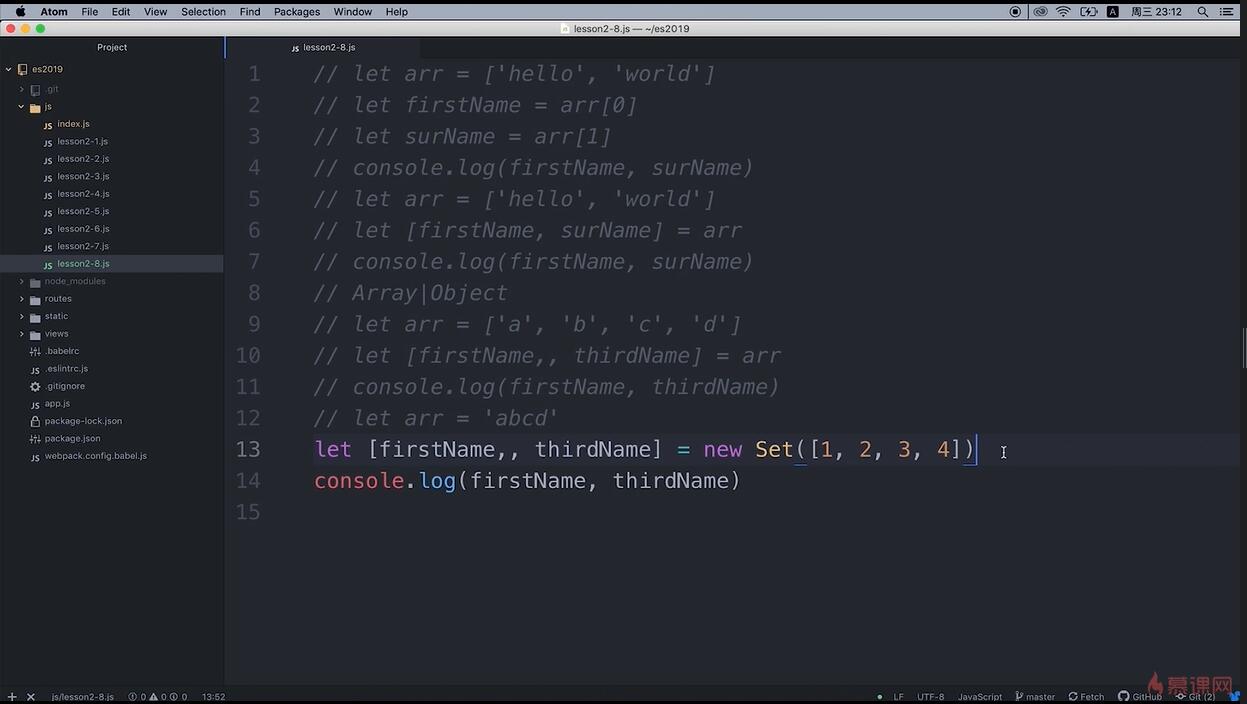Open index.js in the tree
This screenshot has width=1247, height=704.
pyautogui.click(x=73, y=124)
